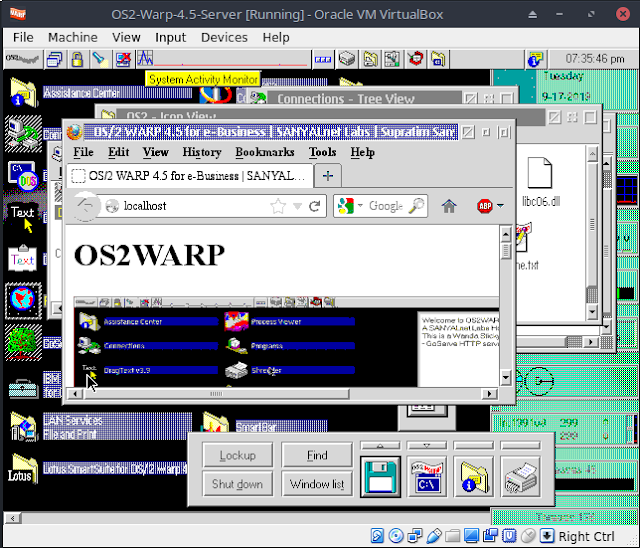Click the Firefox horizontal scrollbar thumb
This screenshot has height=548, width=640.
click(x=216, y=393)
